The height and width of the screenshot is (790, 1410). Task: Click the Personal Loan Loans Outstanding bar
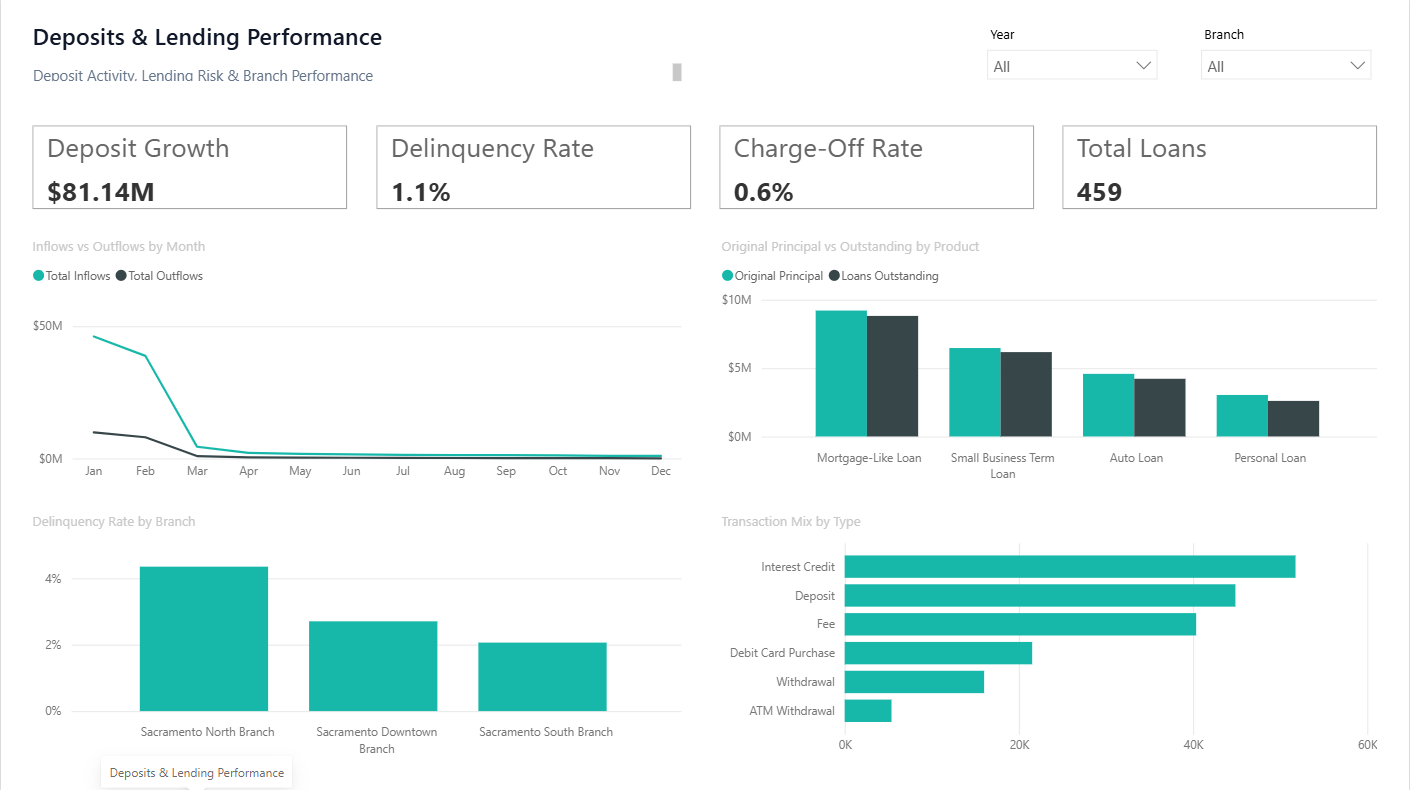click(x=1294, y=419)
